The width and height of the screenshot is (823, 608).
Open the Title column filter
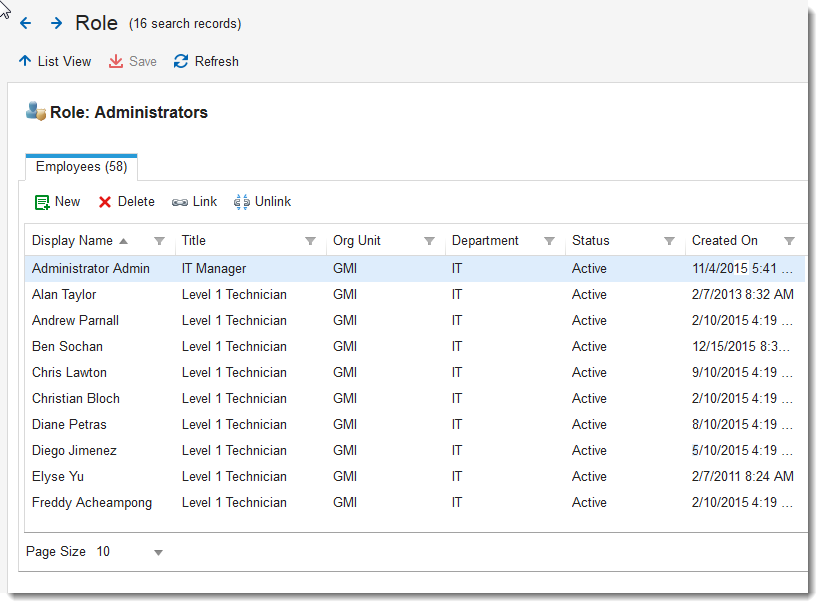310,241
